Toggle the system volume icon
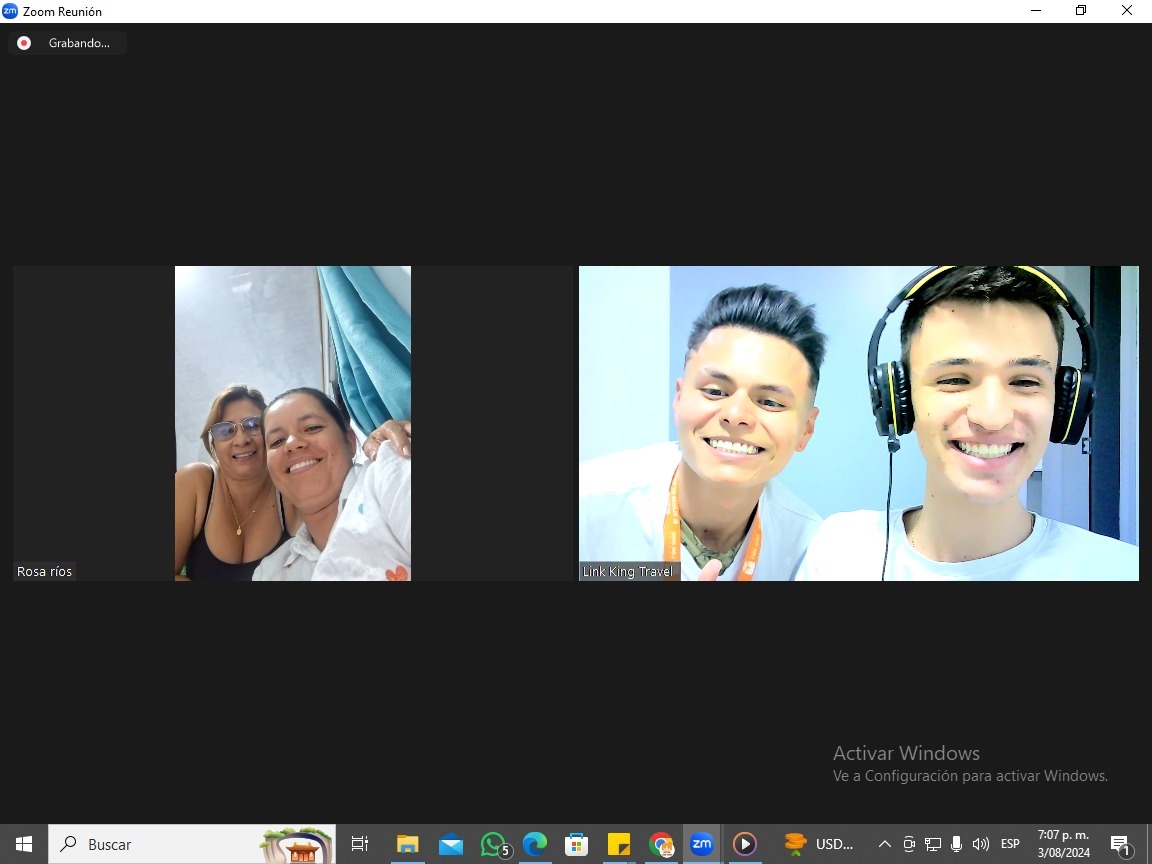This screenshot has width=1152, height=864. [x=980, y=844]
